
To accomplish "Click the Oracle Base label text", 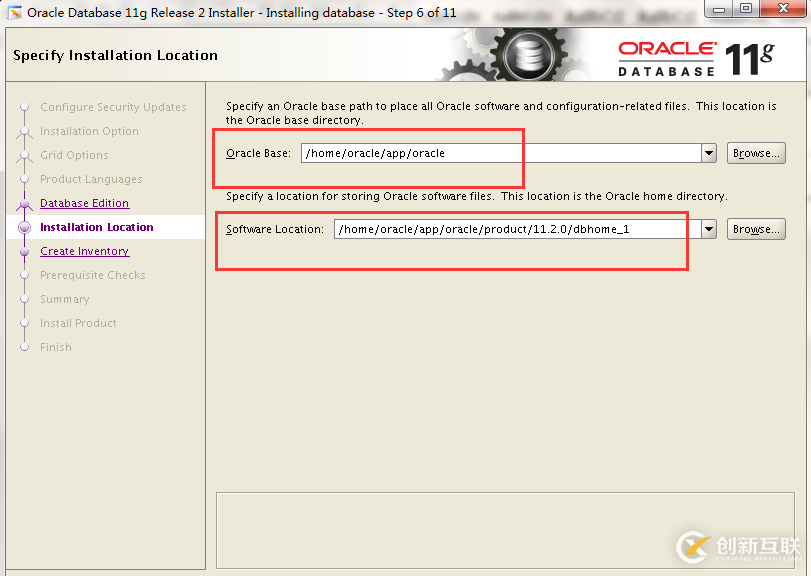I will pos(258,153).
